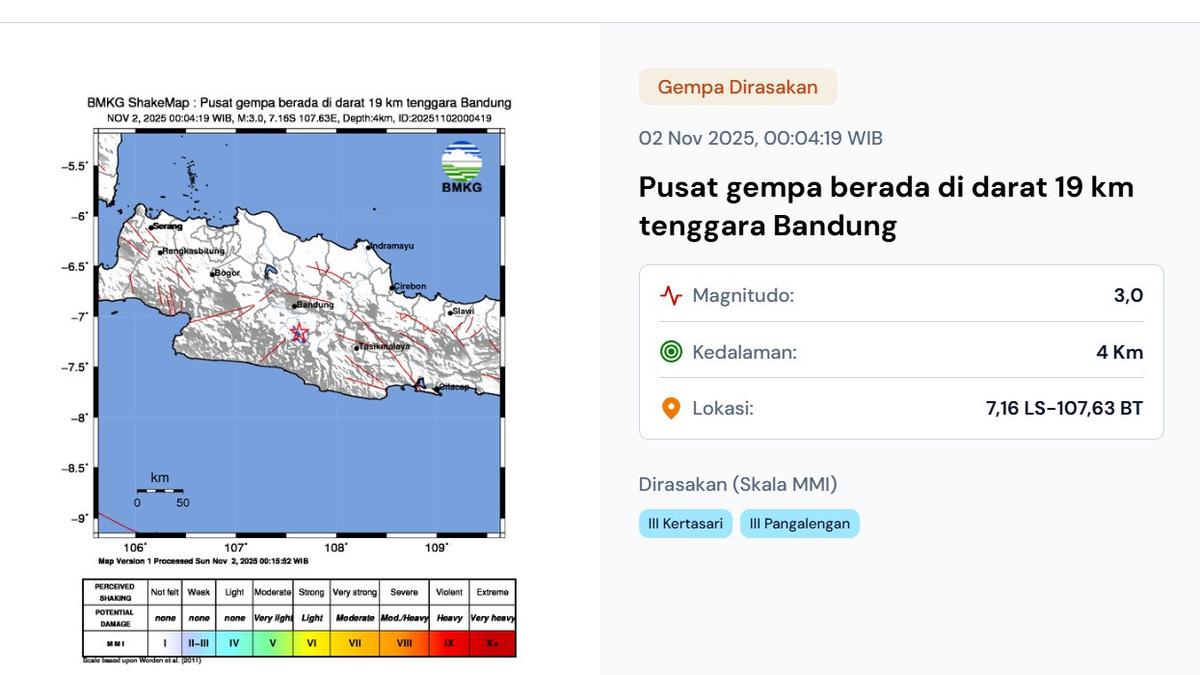The height and width of the screenshot is (675, 1200).
Task: Click the orange location pin icon
Action: pos(671,408)
